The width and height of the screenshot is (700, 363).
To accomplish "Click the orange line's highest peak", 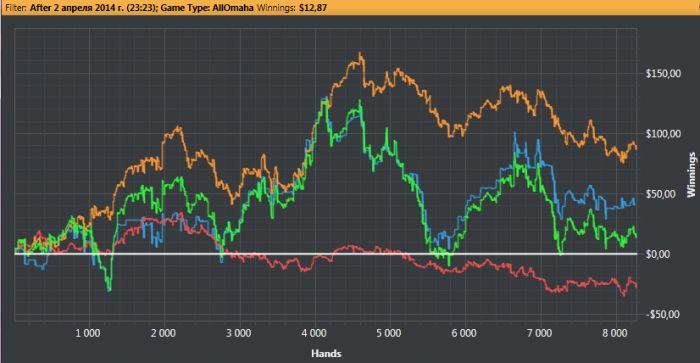I will coord(360,54).
